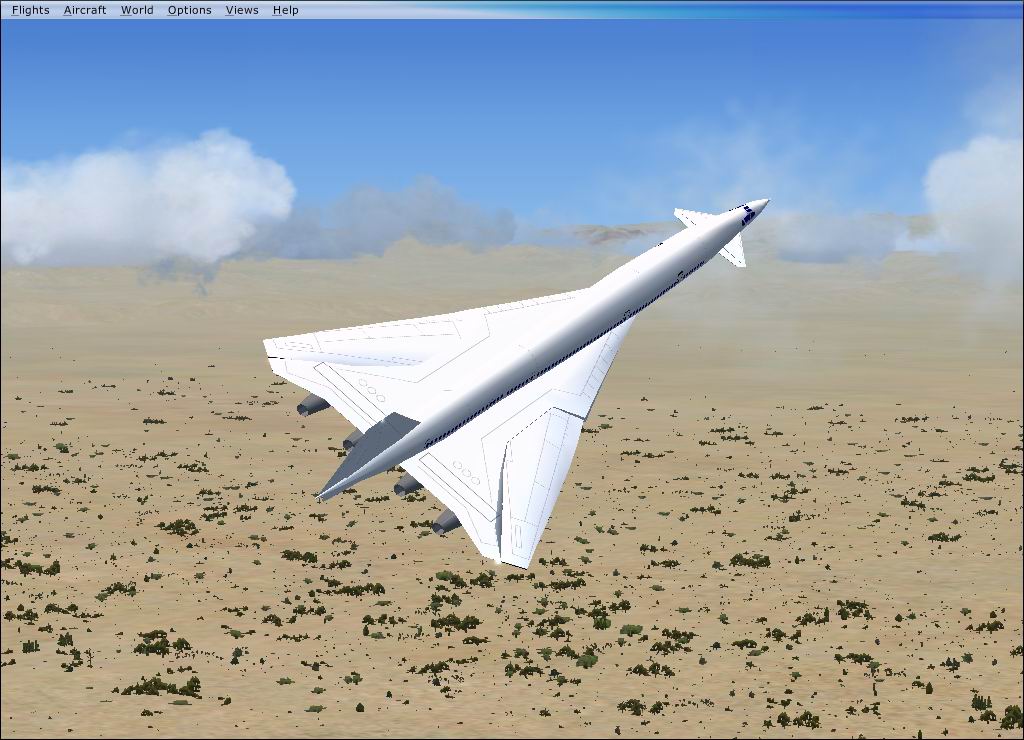The image size is (1024, 740).
Task: Click the lowest engine near the right wingtip
Action: click(445, 521)
